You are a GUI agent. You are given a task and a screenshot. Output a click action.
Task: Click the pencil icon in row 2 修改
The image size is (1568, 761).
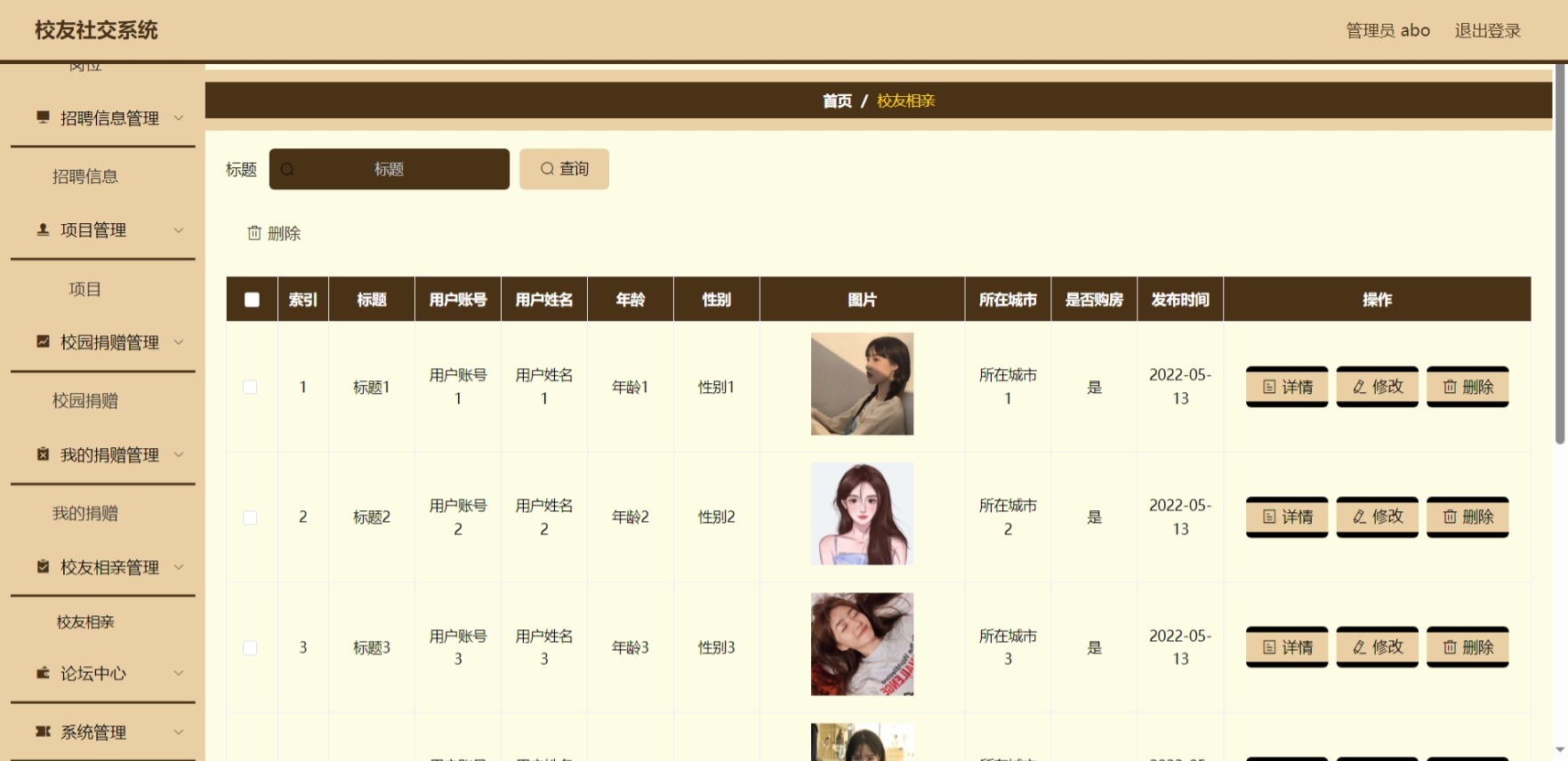point(1359,517)
